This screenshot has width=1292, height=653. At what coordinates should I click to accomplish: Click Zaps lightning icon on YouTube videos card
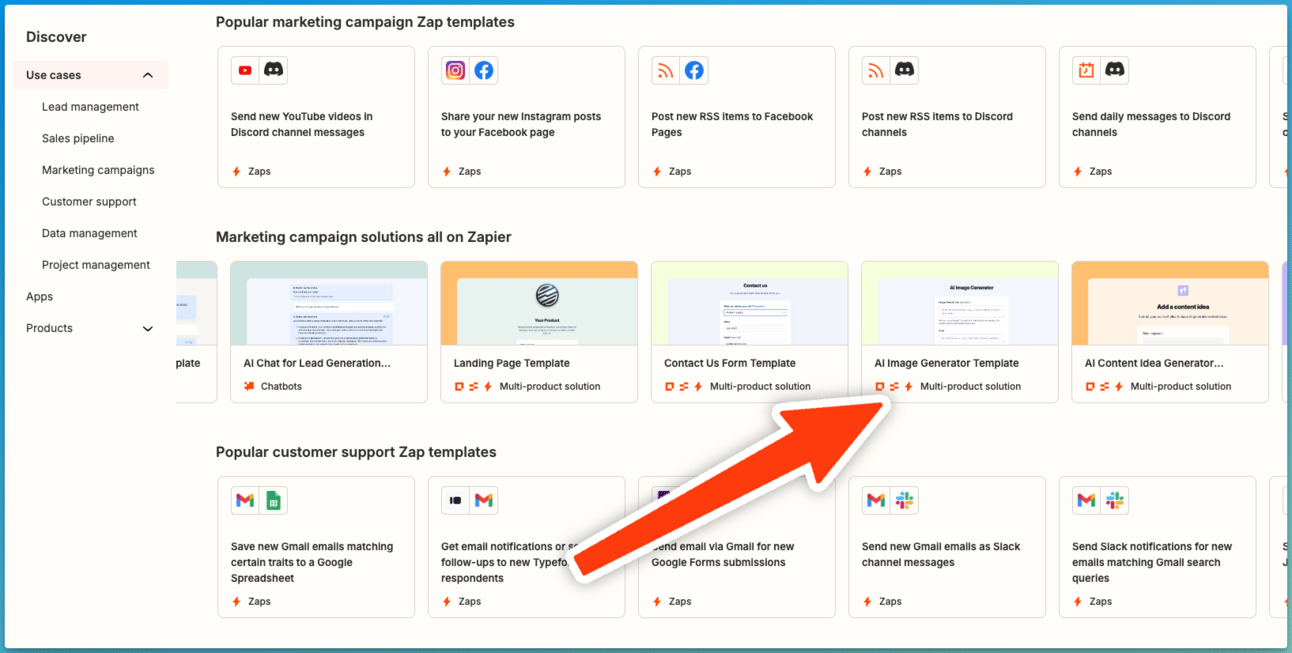[x=237, y=172]
